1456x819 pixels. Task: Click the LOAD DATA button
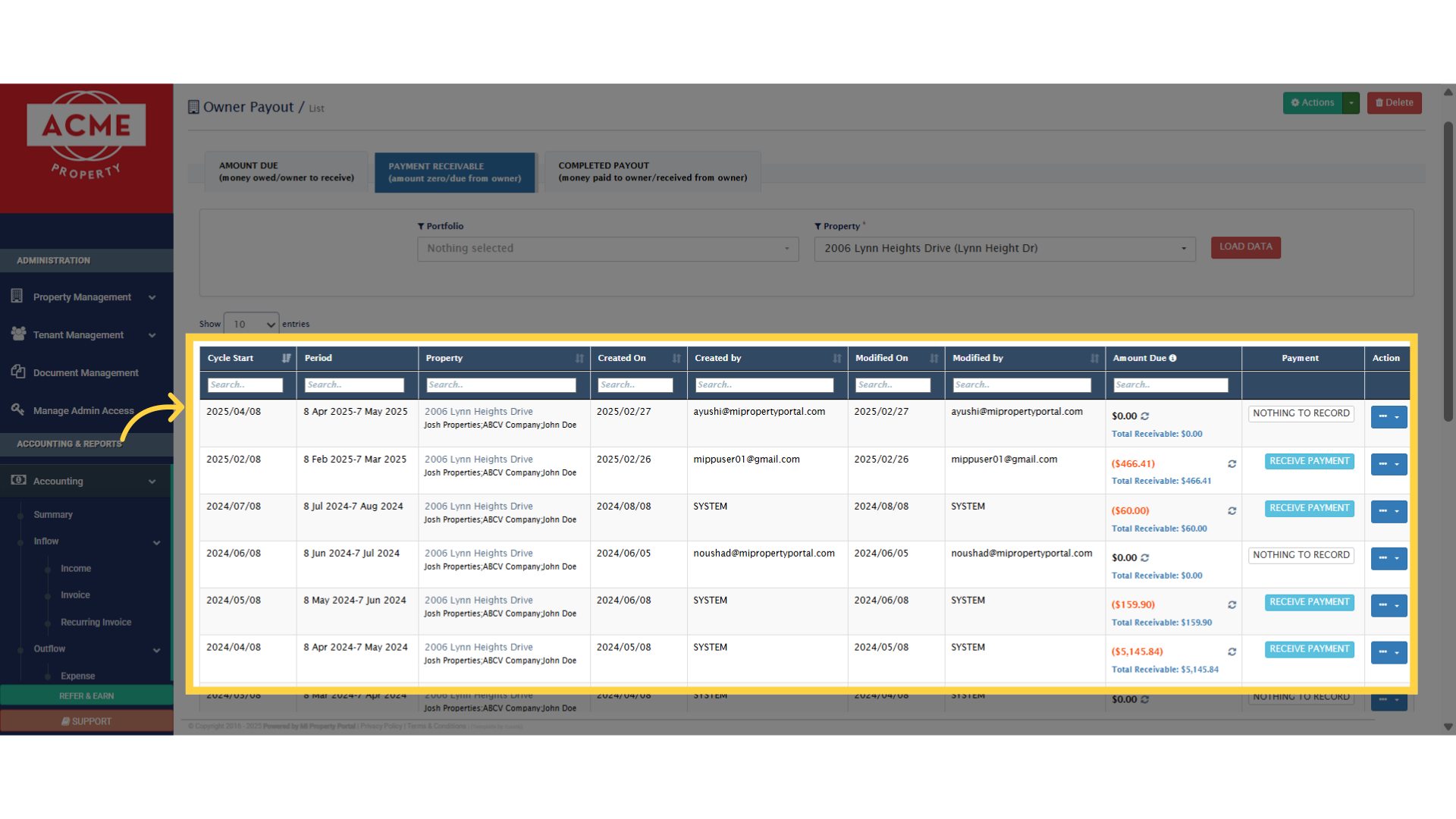click(x=1245, y=247)
